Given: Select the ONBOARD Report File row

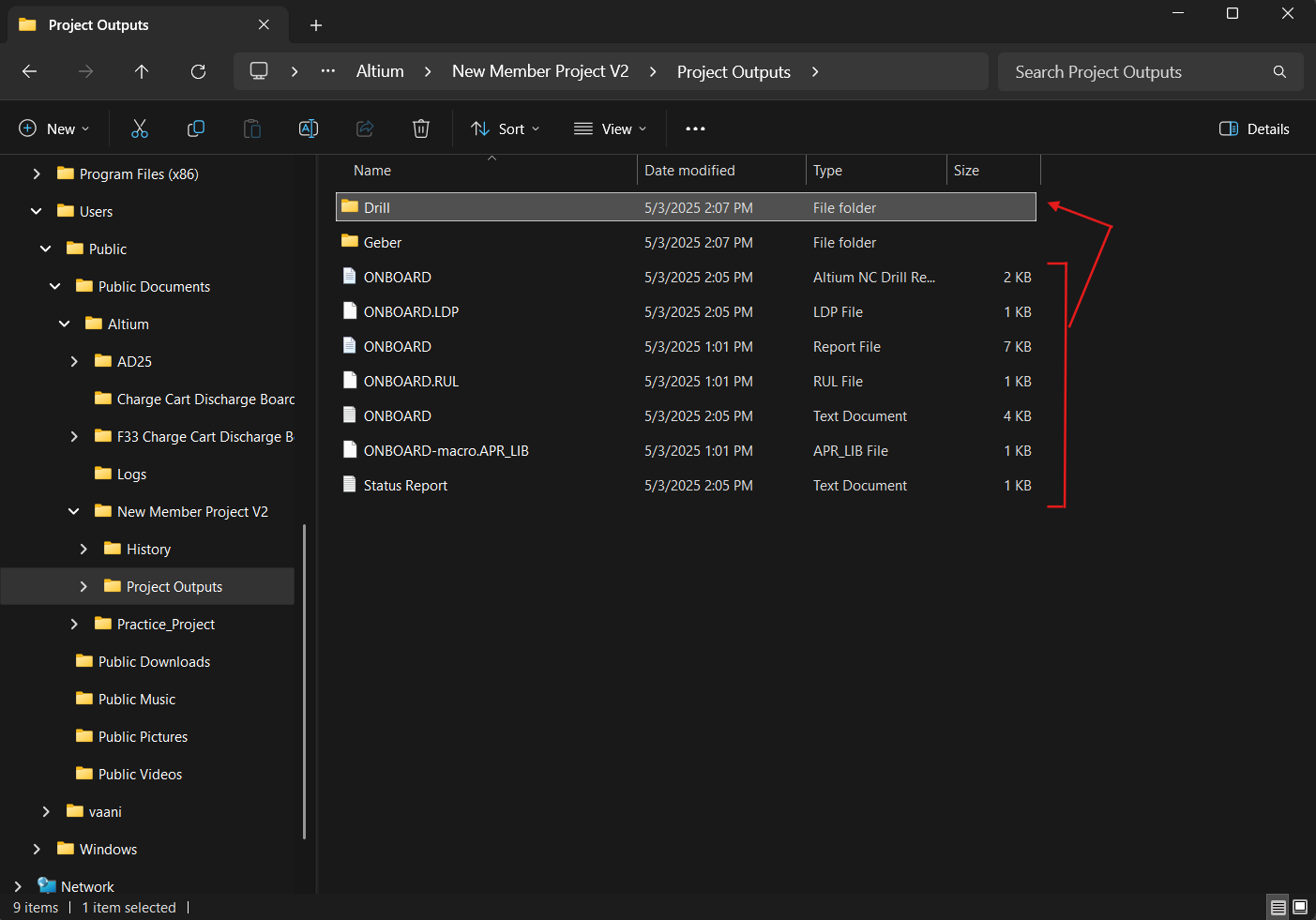Looking at the screenshot, I should coord(686,346).
